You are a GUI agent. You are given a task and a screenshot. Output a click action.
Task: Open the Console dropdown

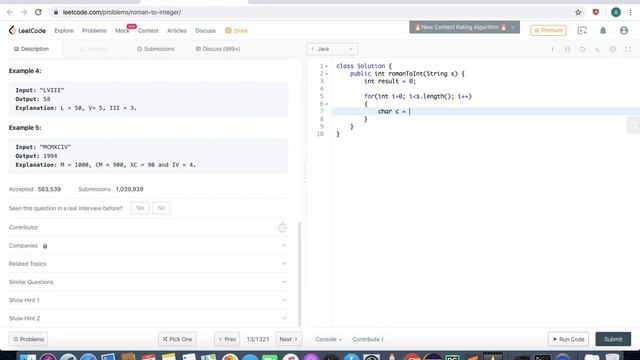point(328,339)
